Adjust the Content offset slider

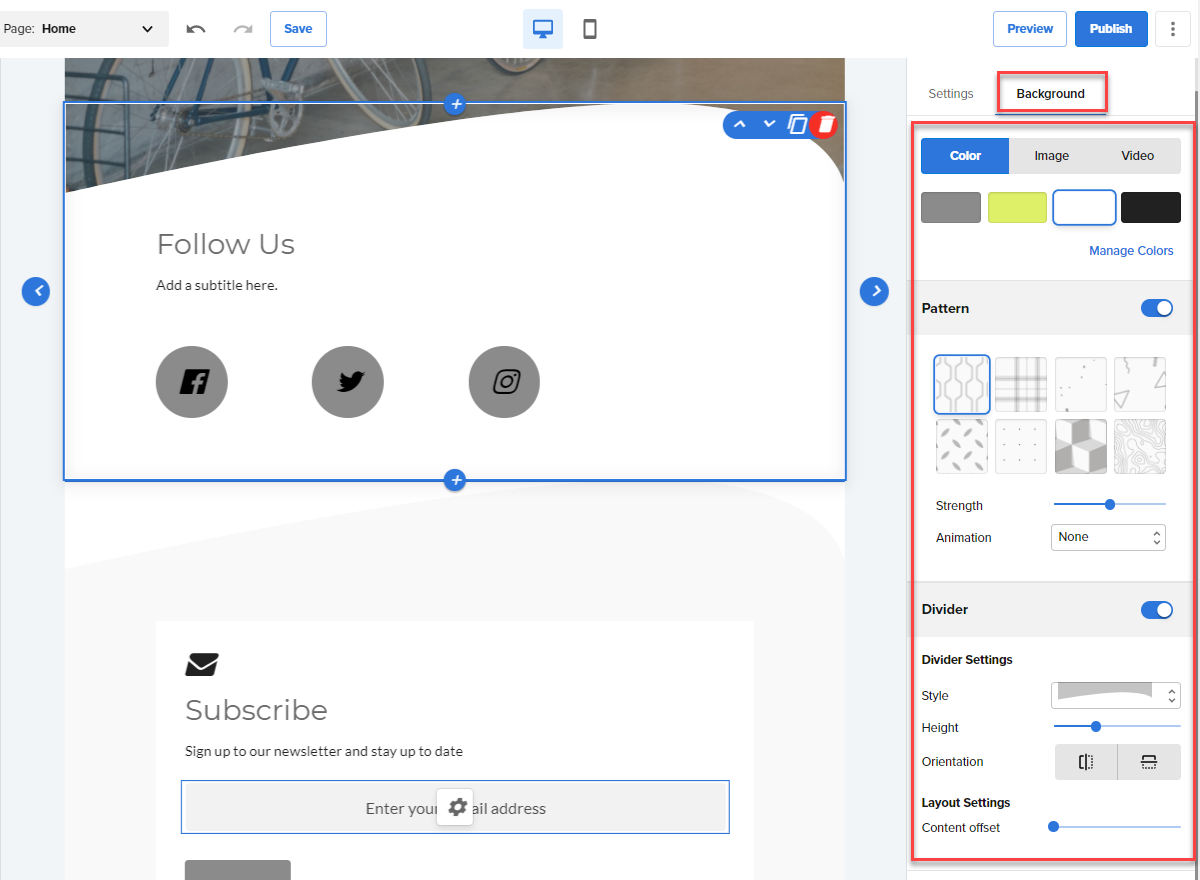pyautogui.click(x=1114, y=827)
